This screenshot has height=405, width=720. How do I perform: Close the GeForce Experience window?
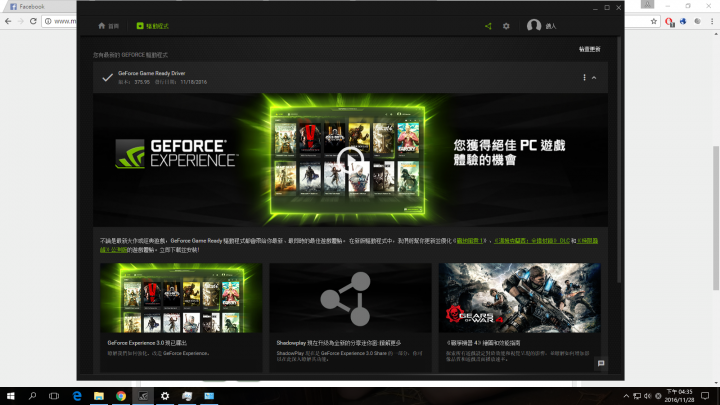click(x=619, y=8)
